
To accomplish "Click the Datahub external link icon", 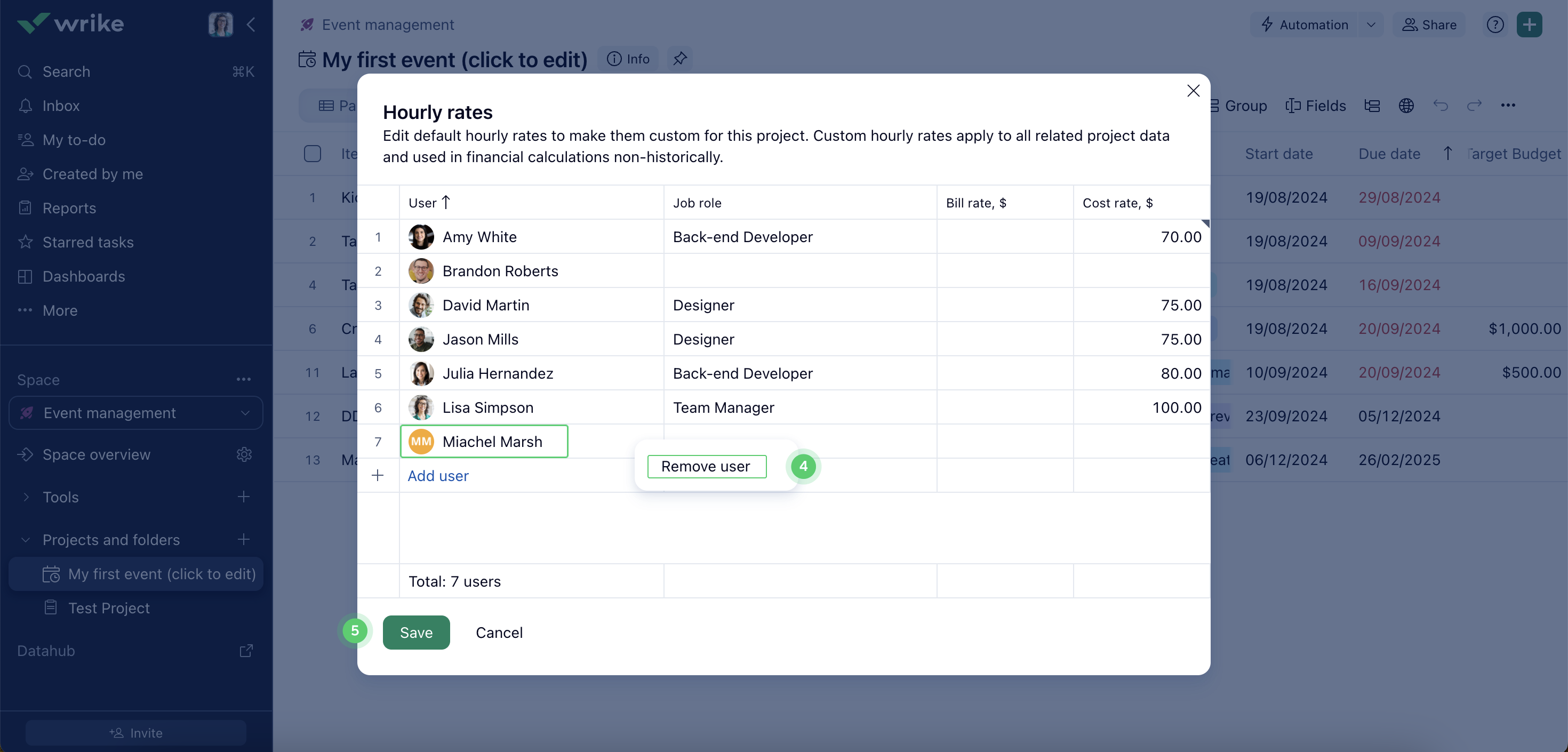I will pos(246,651).
